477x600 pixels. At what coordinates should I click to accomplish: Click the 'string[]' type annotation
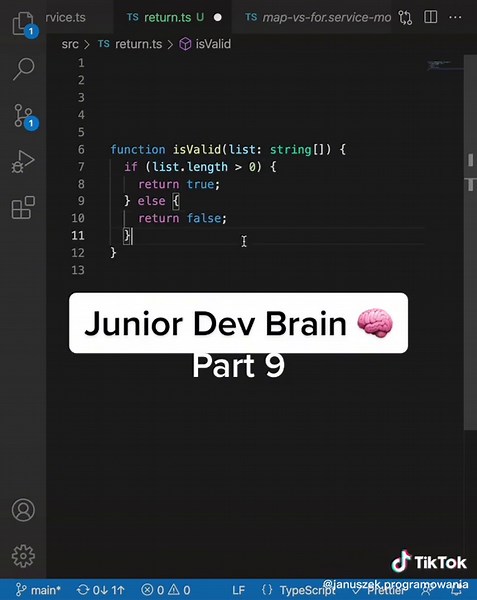click(297, 149)
